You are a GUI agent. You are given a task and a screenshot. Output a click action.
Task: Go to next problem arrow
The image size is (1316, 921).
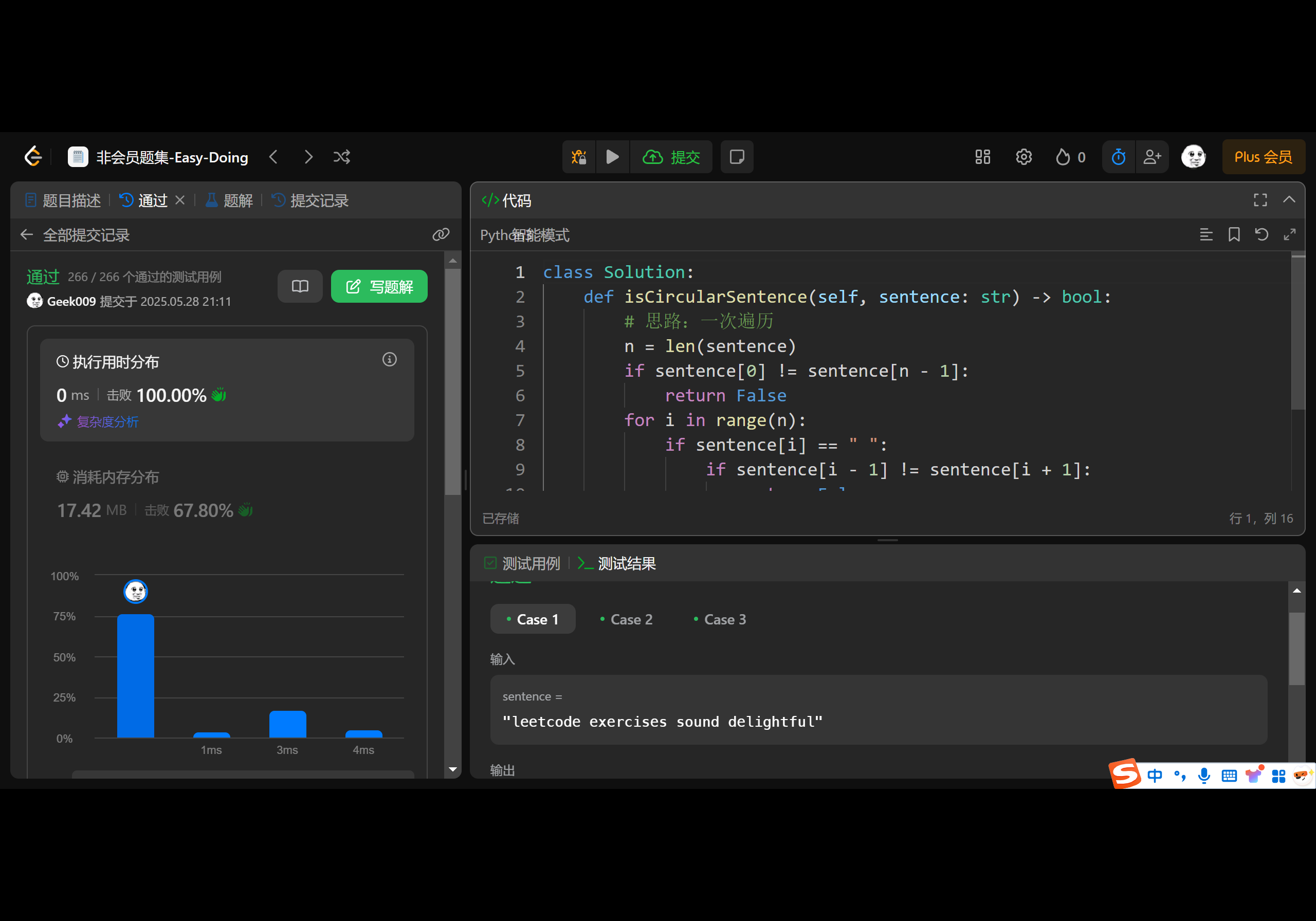pos(308,157)
